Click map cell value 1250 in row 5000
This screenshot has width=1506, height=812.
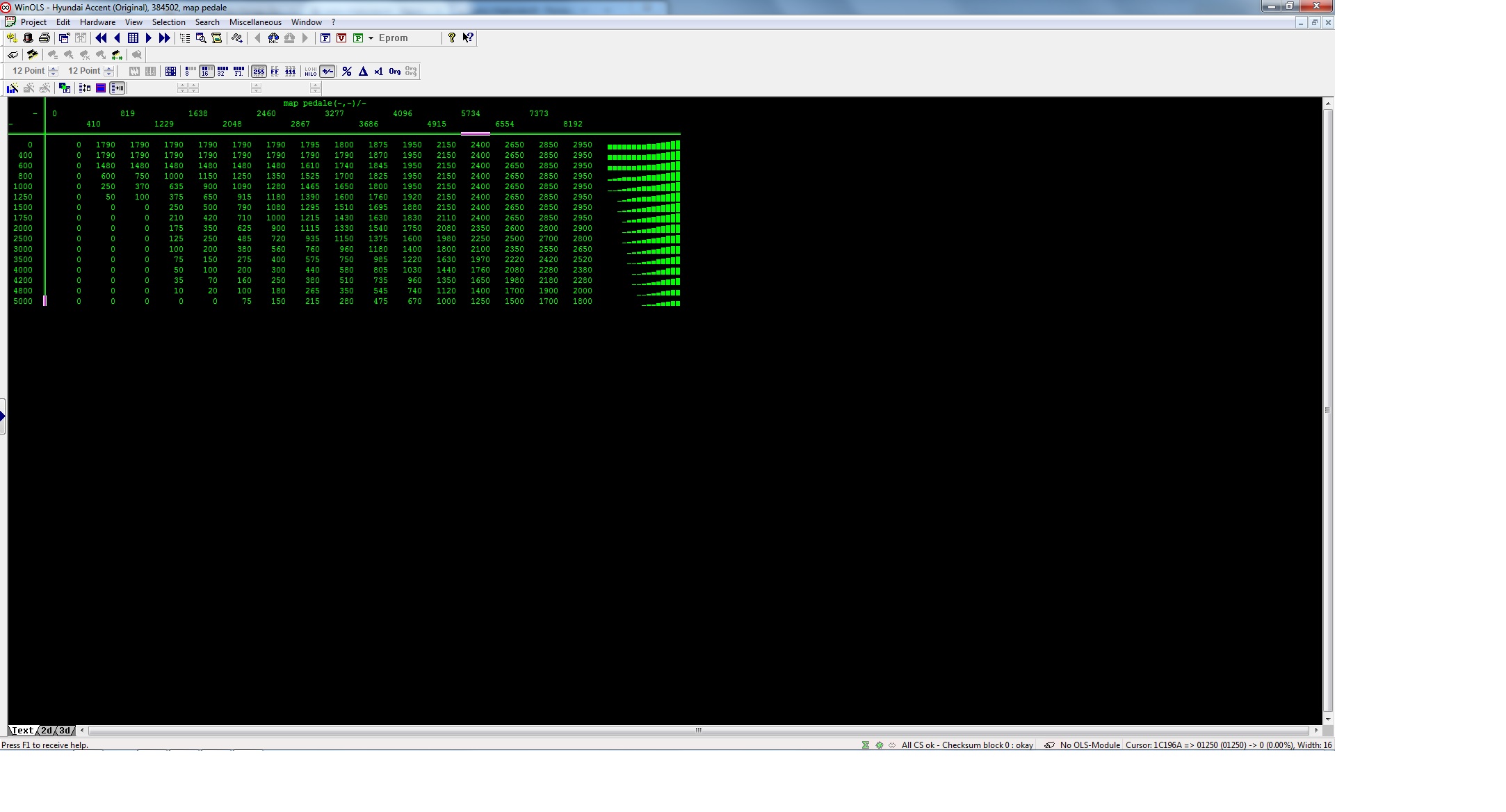[480, 302]
